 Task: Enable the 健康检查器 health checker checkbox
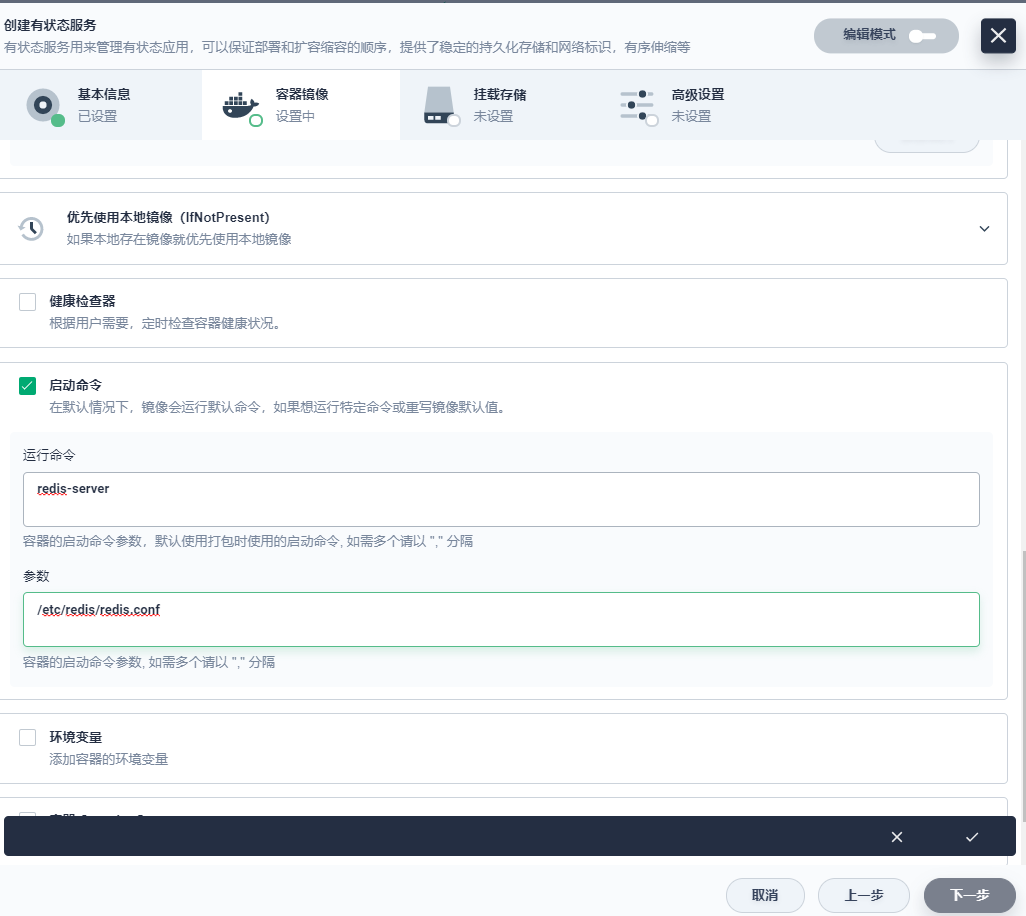27,302
